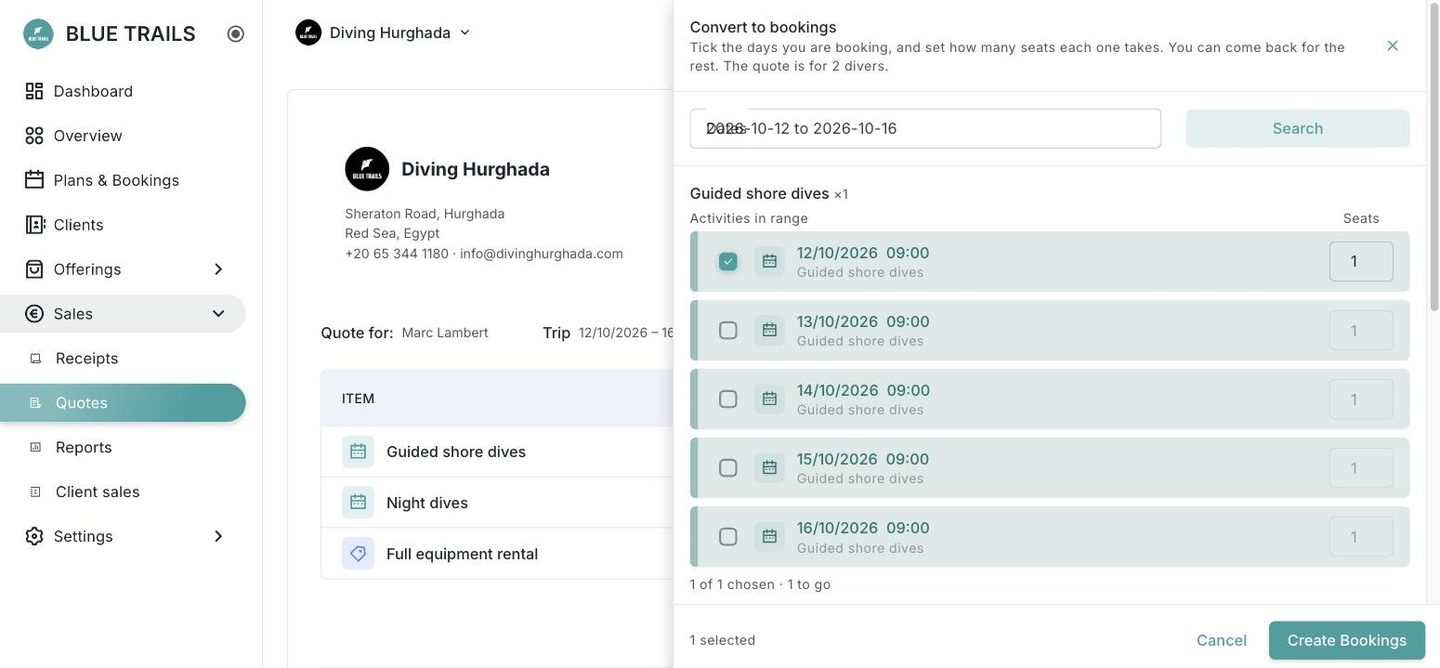Viewport: 1440px width, 668px height.
Task: Click seats field for 13/10/2026 activity
Action: coord(1361,331)
